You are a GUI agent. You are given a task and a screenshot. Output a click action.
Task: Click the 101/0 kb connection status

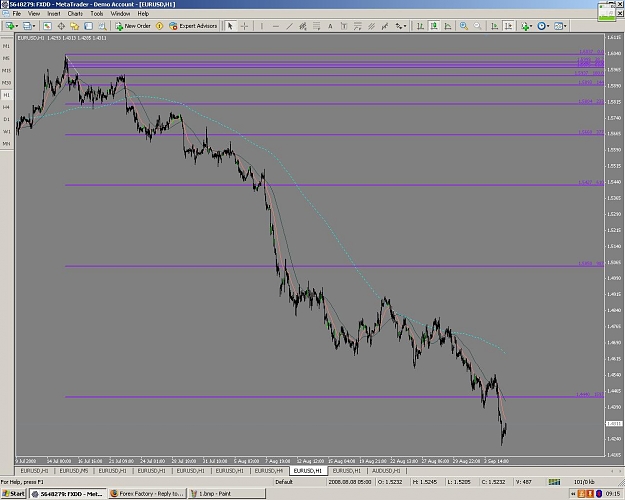584,482
